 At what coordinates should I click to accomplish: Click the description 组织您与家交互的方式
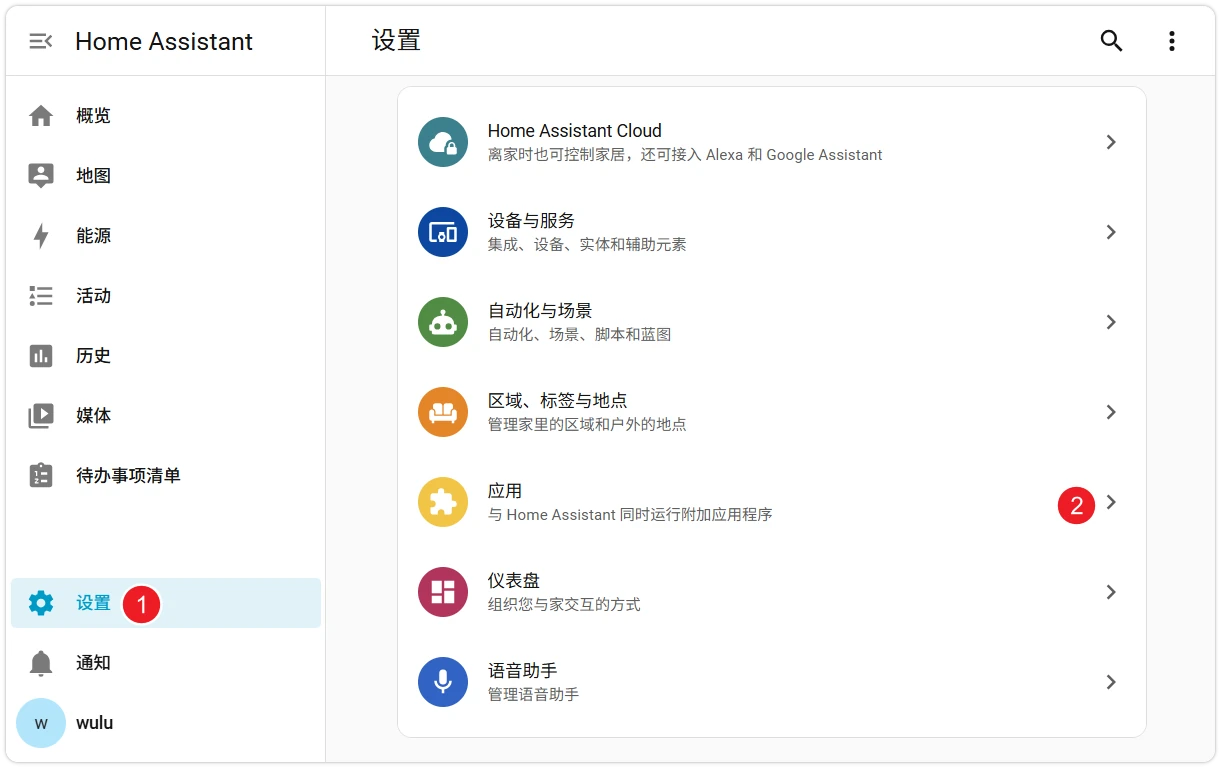point(564,604)
